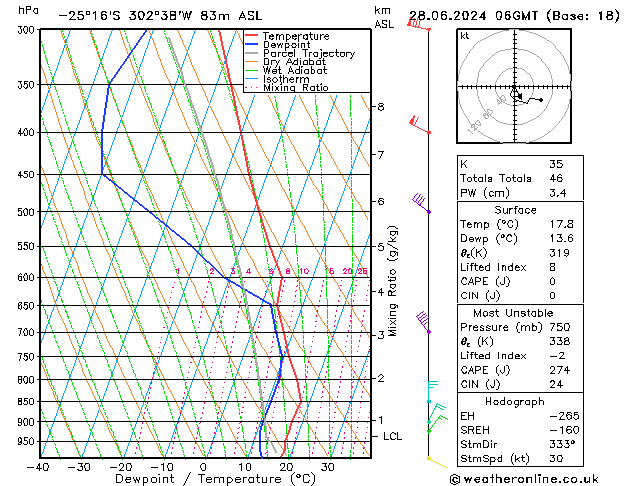Viewport: 629px width, 486px height.
Task: Click the station coordinates -25°16'S 302°38'W
Action: (x=125, y=16)
